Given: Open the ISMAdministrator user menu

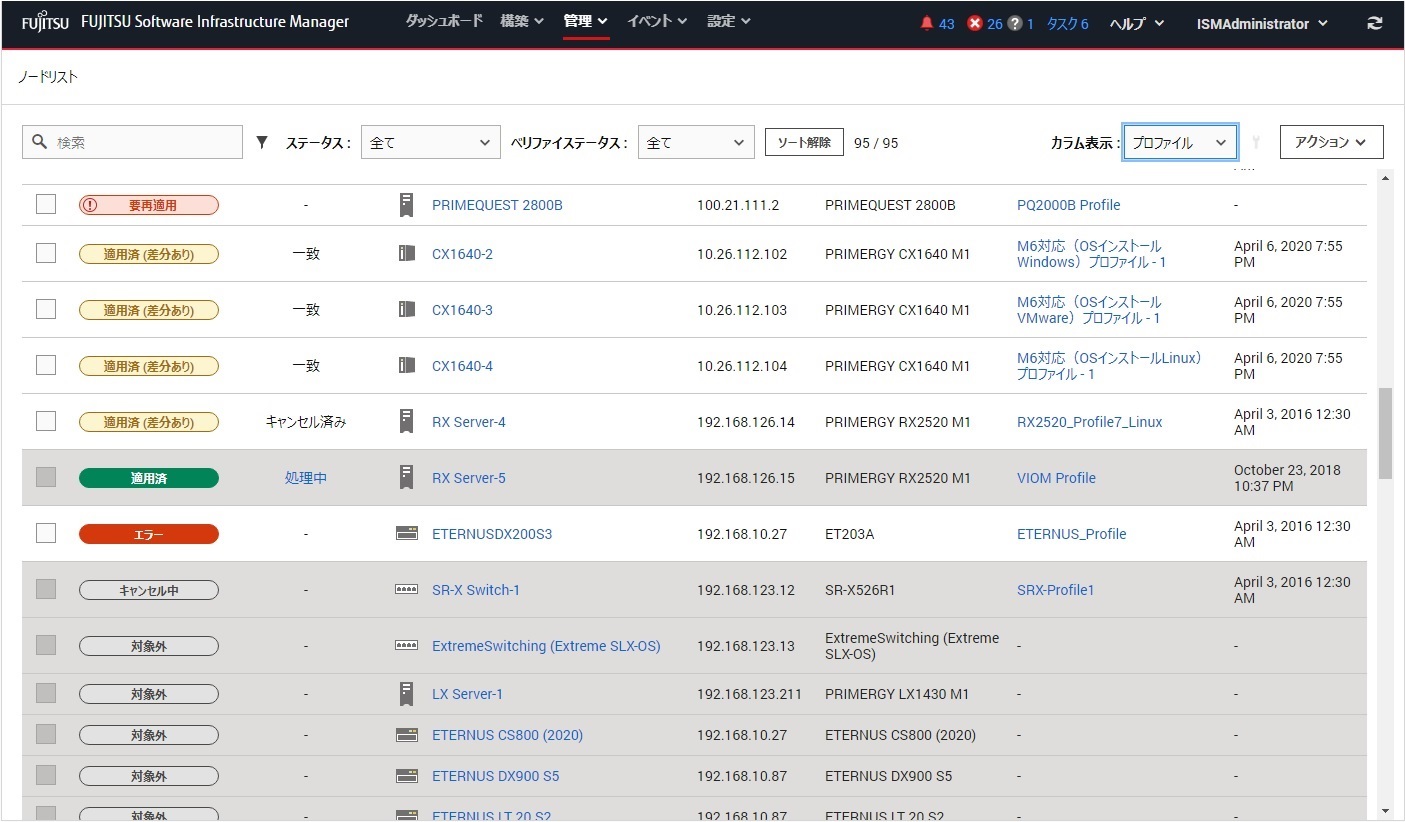Looking at the screenshot, I should (x=1262, y=24).
